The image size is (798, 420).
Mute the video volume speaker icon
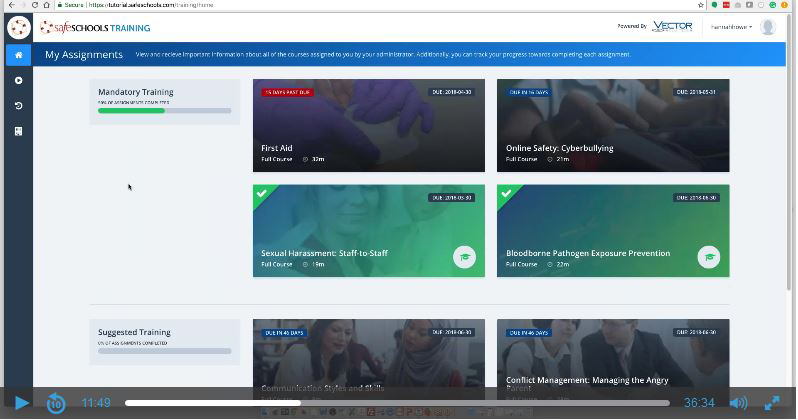pyautogui.click(x=738, y=403)
